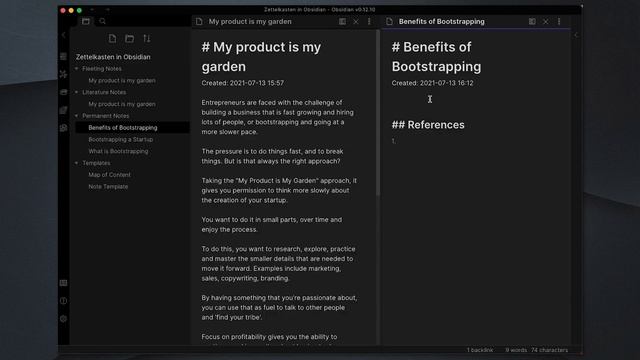Open the search panel magnifier icon

click(x=102, y=21)
